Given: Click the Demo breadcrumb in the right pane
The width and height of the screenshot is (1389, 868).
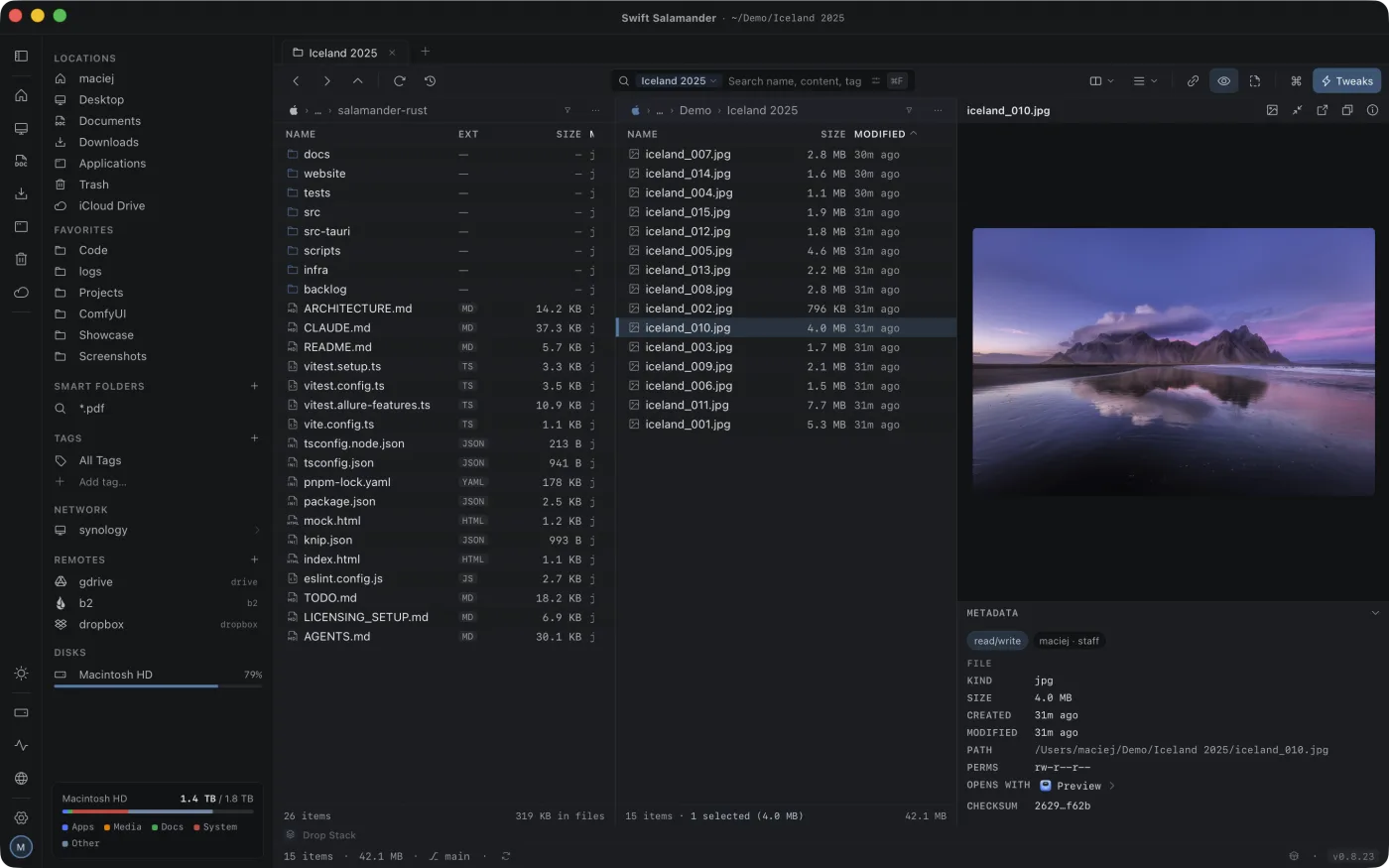Looking at the screenshot, I should coord(695,110).
